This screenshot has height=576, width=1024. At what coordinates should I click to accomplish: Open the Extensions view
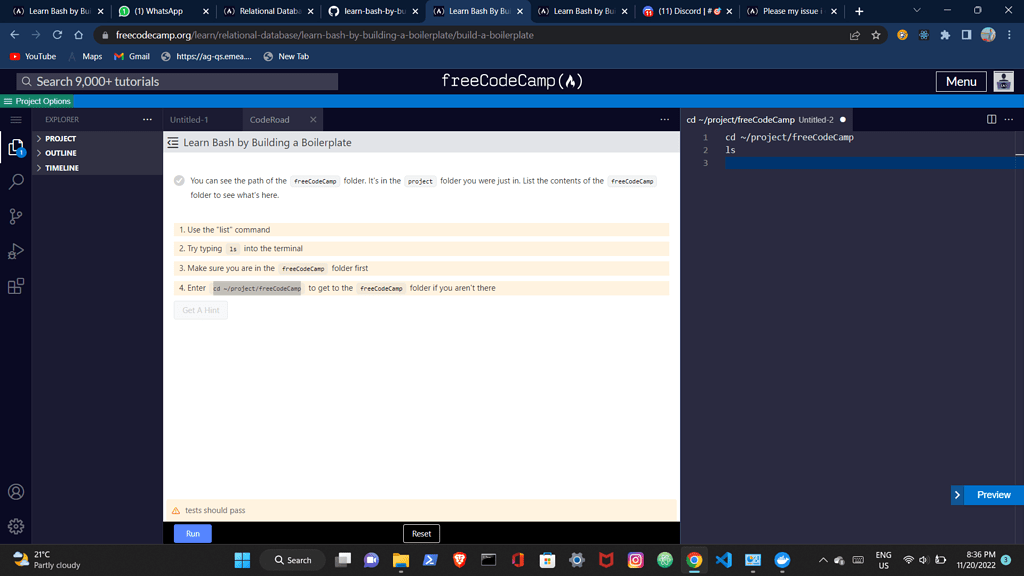click(x=16, y=286)
